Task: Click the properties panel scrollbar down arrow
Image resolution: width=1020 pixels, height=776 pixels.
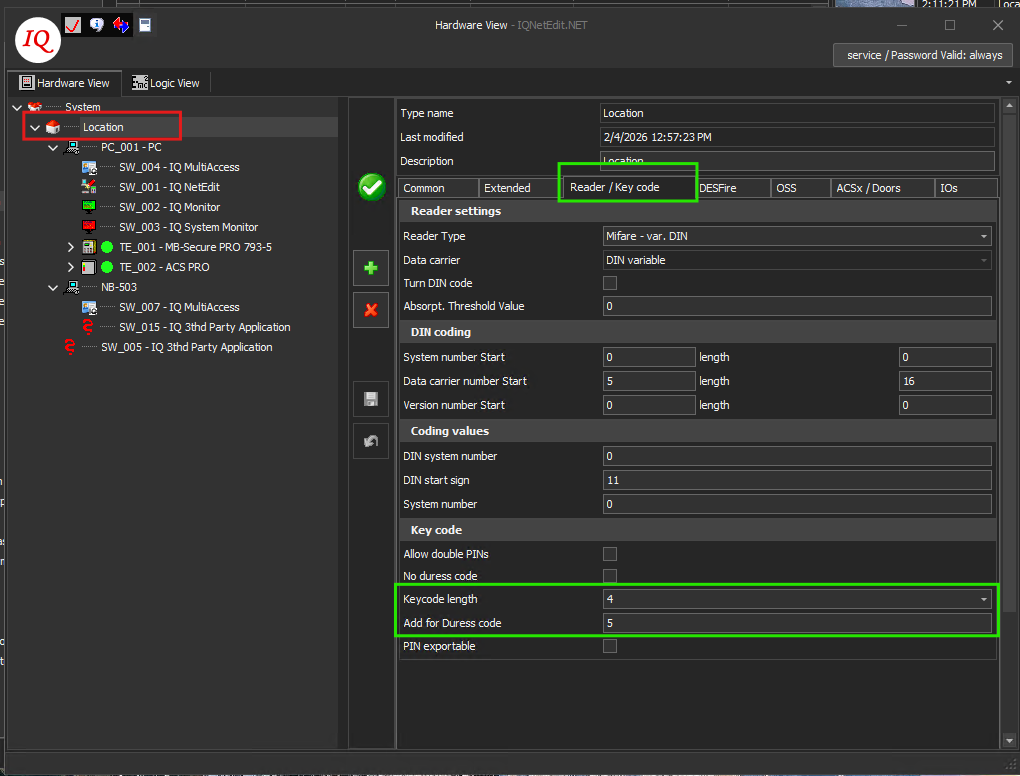Action: (1009, 740)
